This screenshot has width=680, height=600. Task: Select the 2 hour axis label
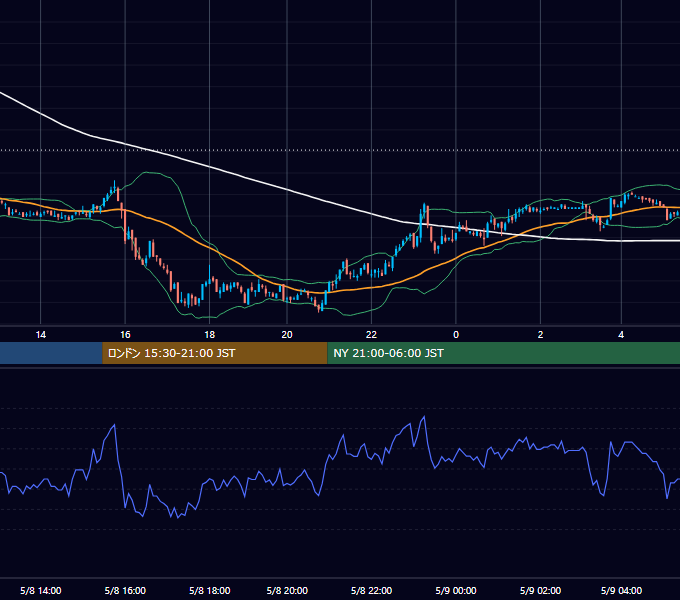[x=540, y=335]
